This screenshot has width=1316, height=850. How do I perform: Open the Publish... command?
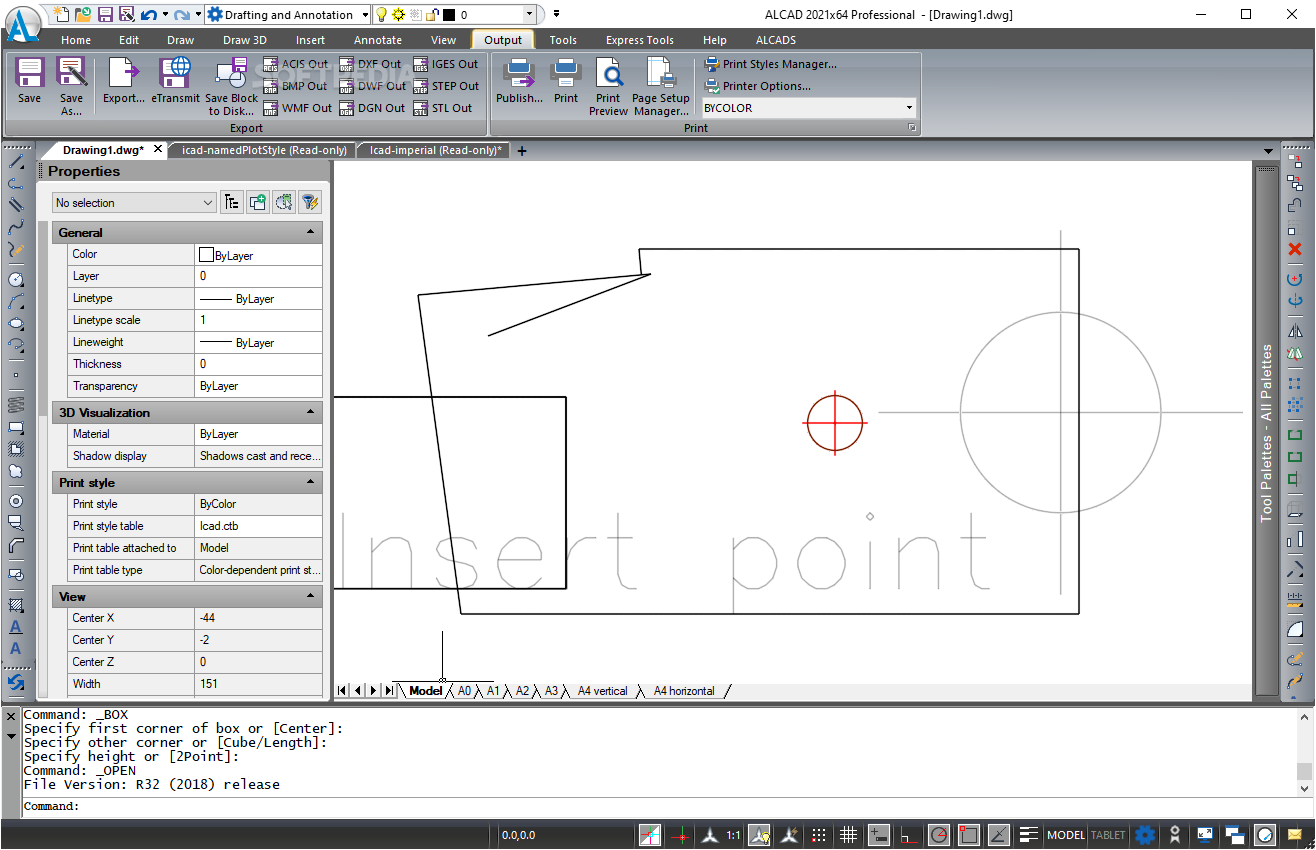click(x=519, y=81)
